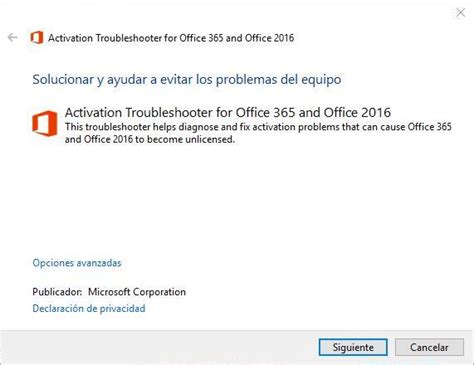Click the word equipo in blue heading
Image resolution: width=474 pixels, height=365 pixels.
click(321, 80)
